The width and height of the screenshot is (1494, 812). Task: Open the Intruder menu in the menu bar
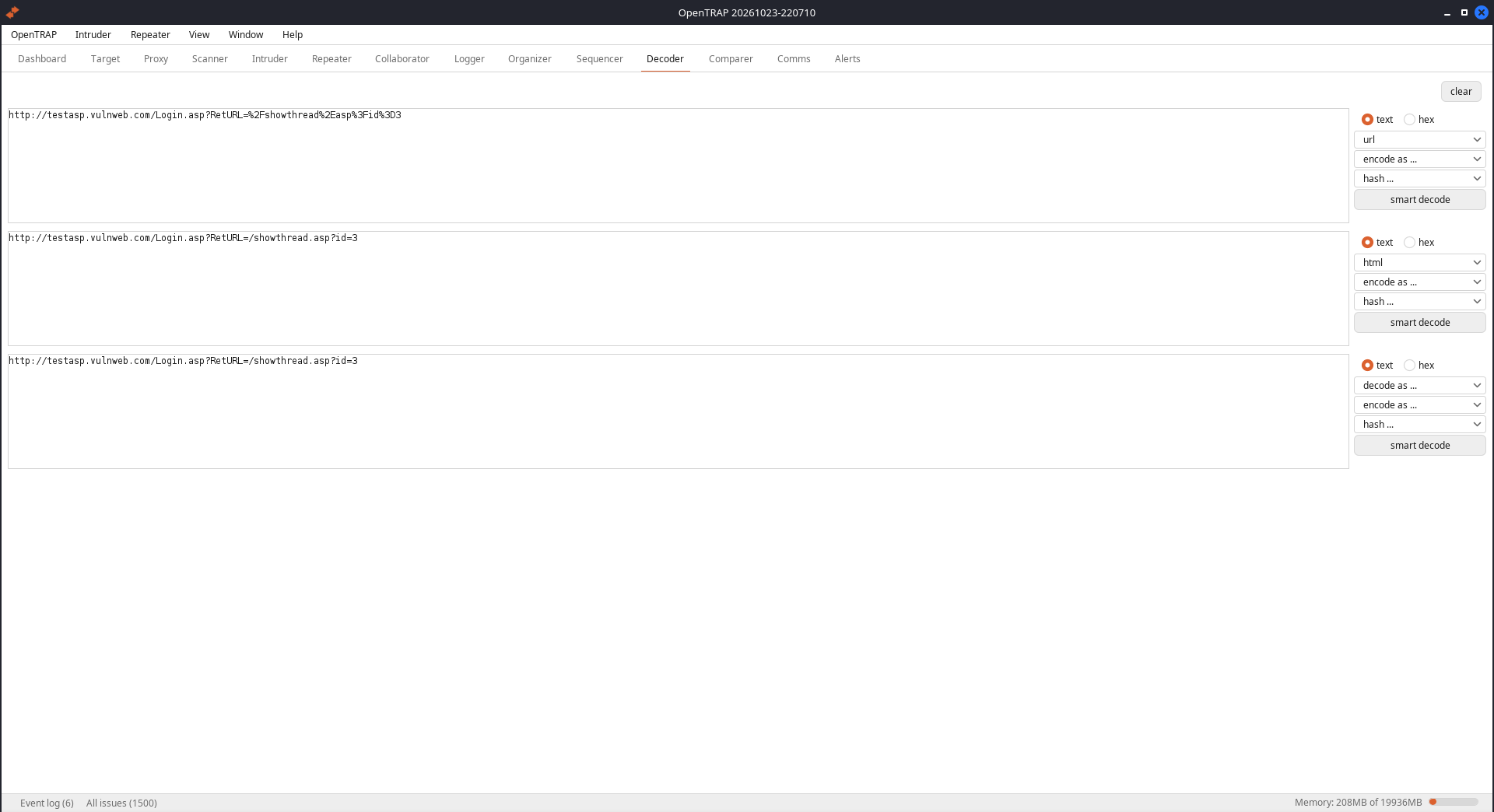click(93, 35)
